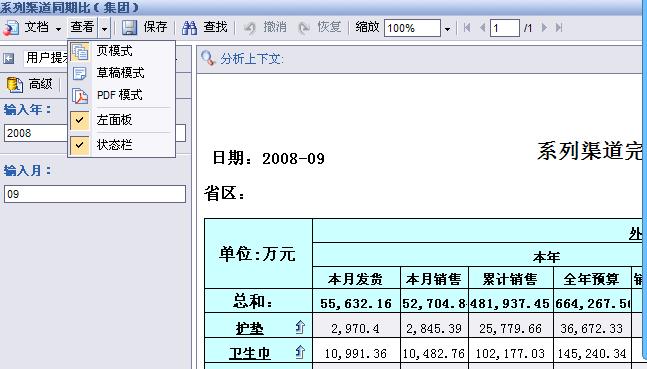This screenshot has height=369, width=647.
Task: Click the 查看 view button
Action: (82, 27)
